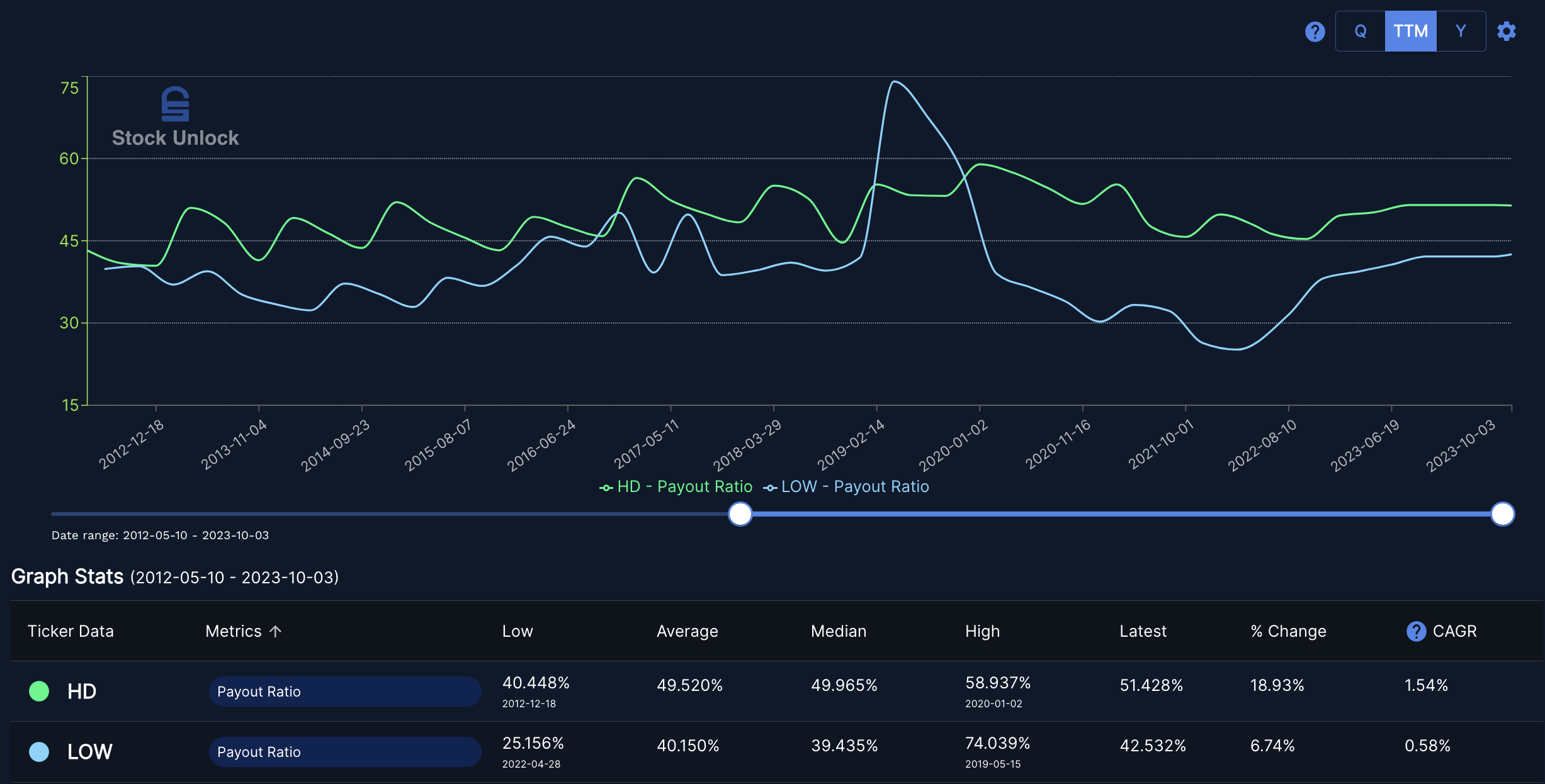Click LOW percent change 6.74%
This screenshot has height=784, width=1545.
[x=1272, y=746]
